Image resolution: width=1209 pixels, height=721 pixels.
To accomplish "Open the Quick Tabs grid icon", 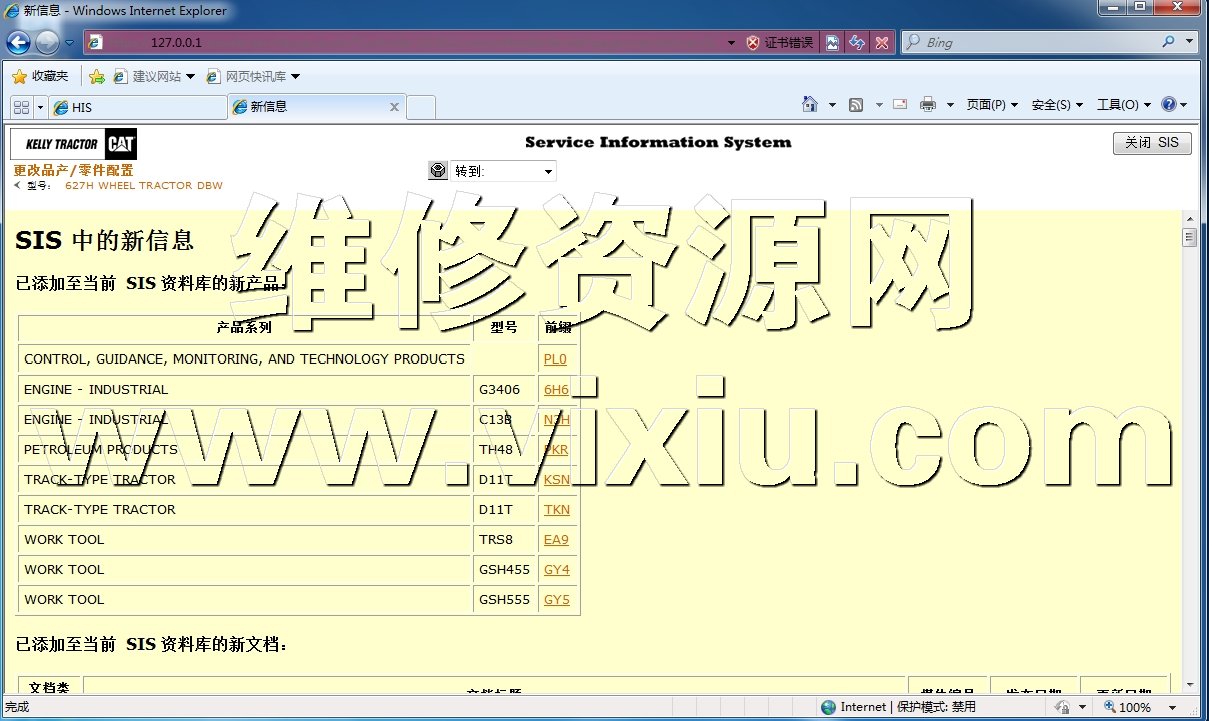I will (x=21, y=107).
